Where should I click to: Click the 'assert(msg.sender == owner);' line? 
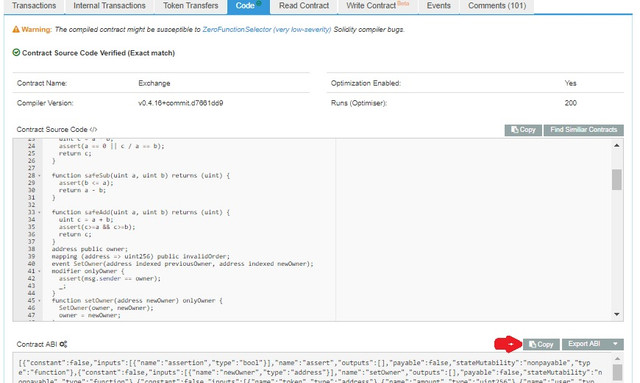coord(110,278)
